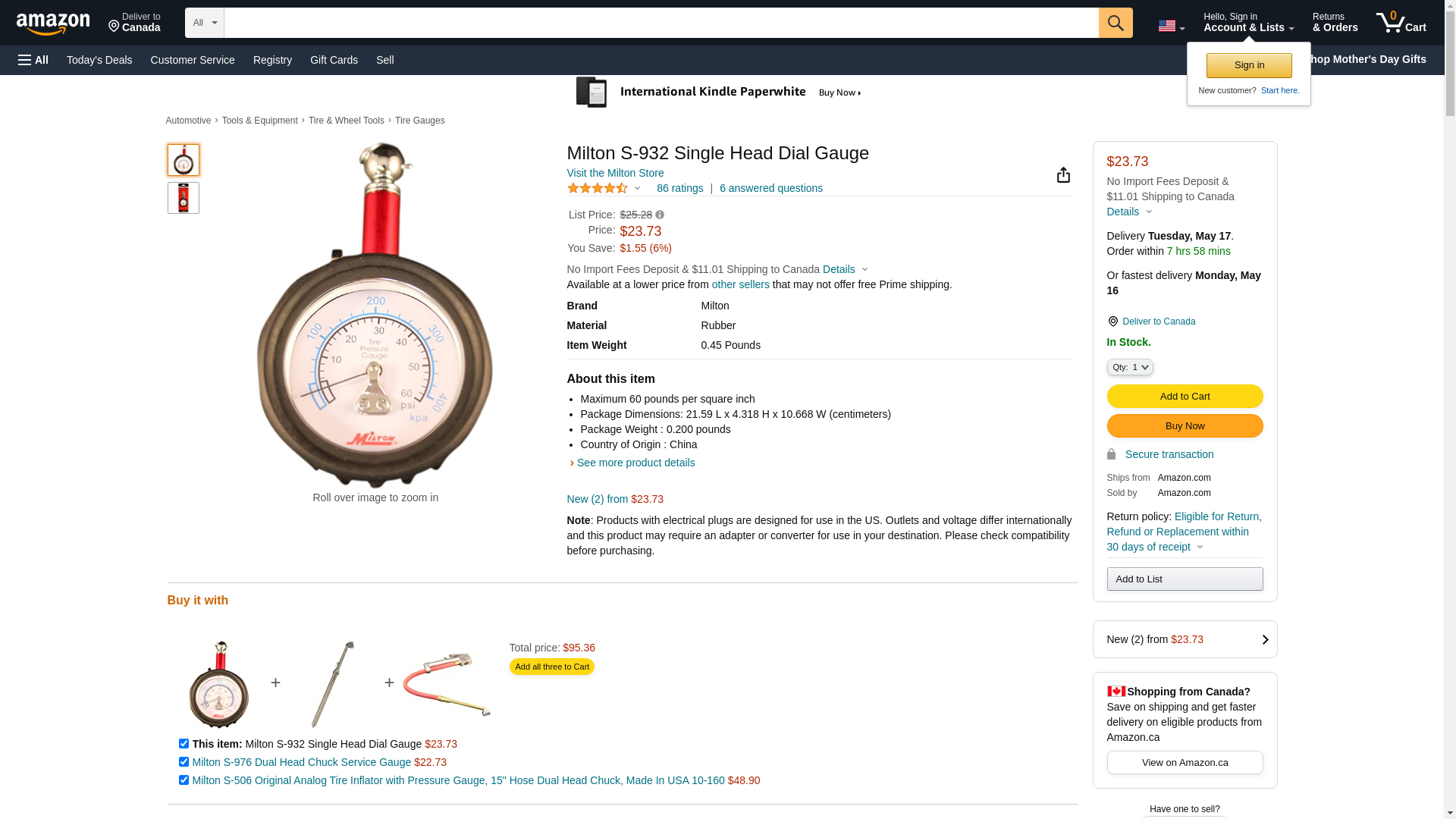
Task: Expand the star ratings popover arrow
Action: click(x=637, y=188)
